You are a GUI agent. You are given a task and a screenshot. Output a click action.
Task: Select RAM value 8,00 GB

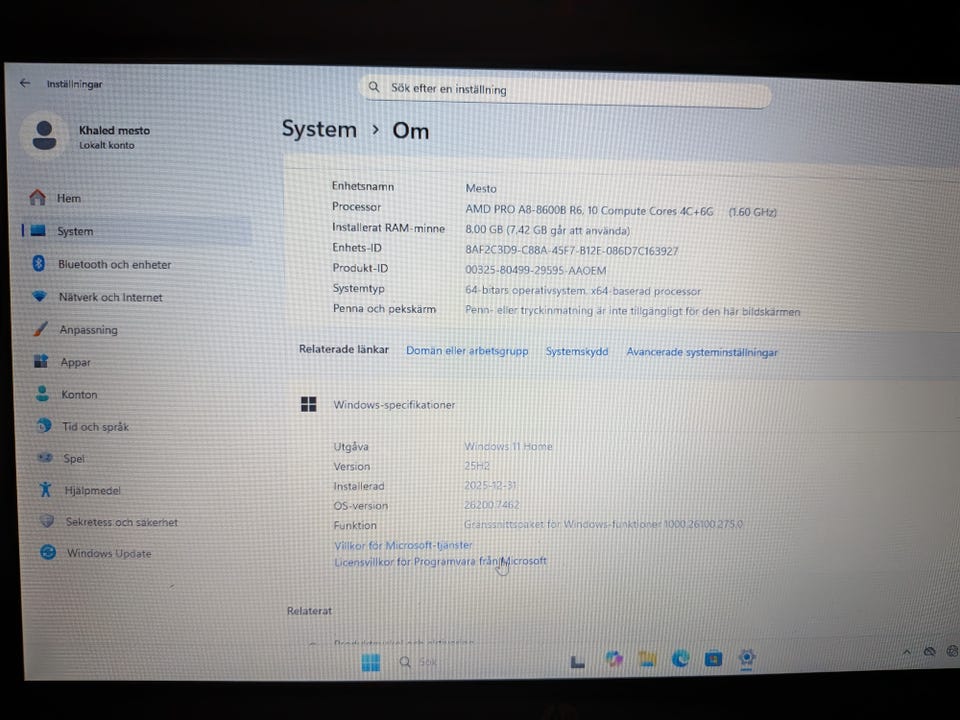484,230
